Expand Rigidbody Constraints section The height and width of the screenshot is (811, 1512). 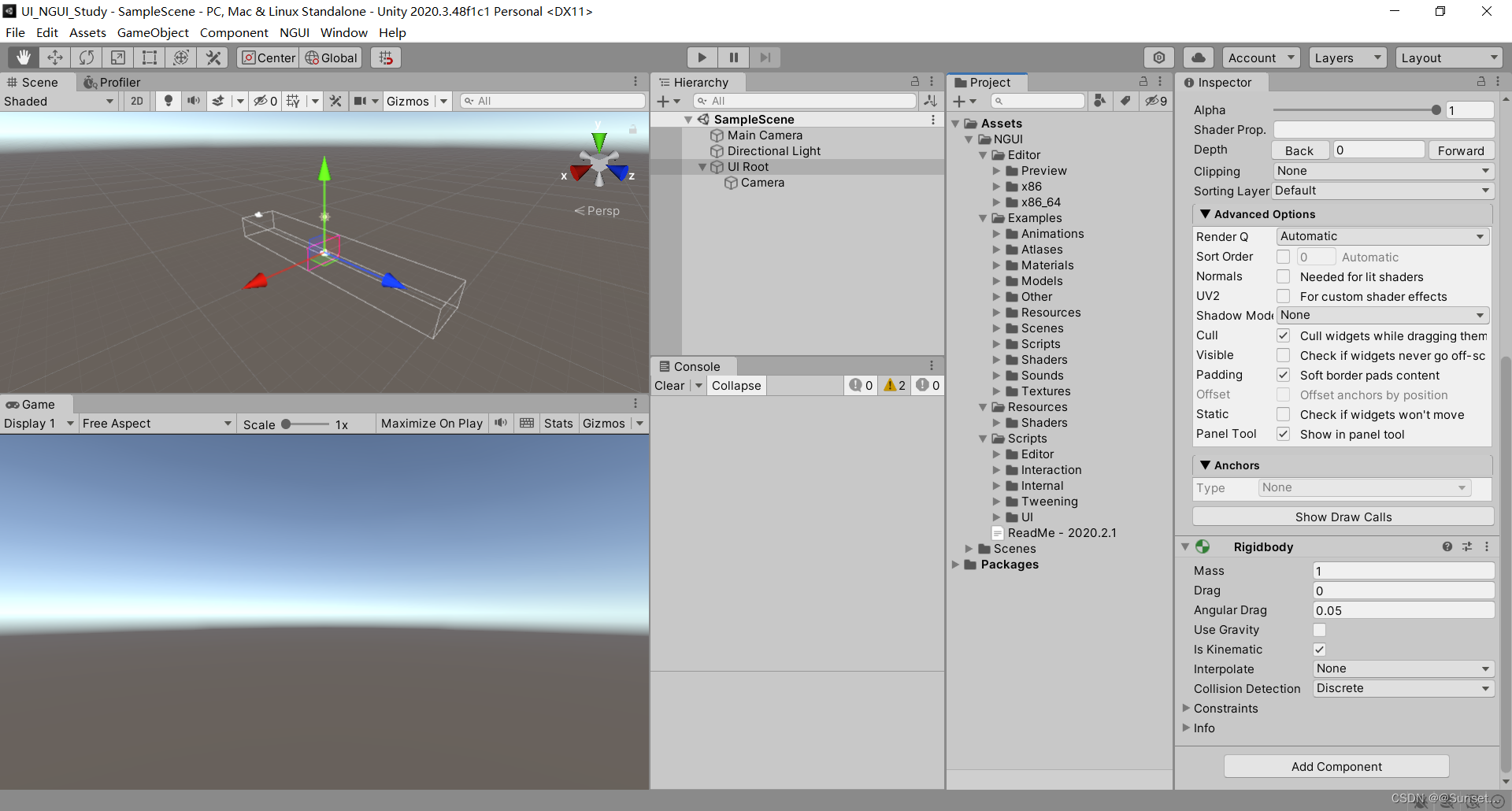(1186, 708)
